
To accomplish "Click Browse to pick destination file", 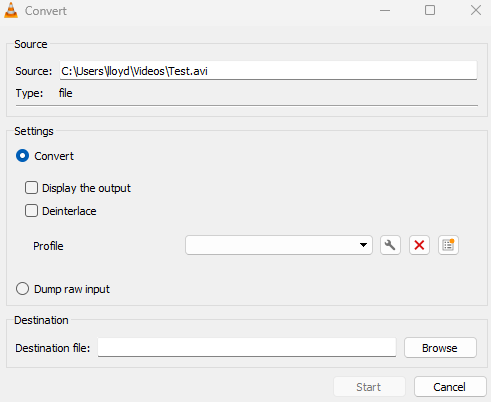I will click(x=440, y=348).
